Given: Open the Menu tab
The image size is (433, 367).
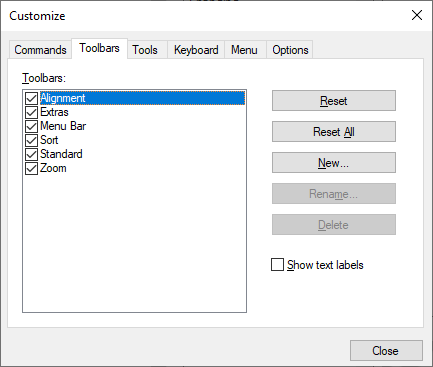Looking at the screenshot, I should (x=244, y=50).
